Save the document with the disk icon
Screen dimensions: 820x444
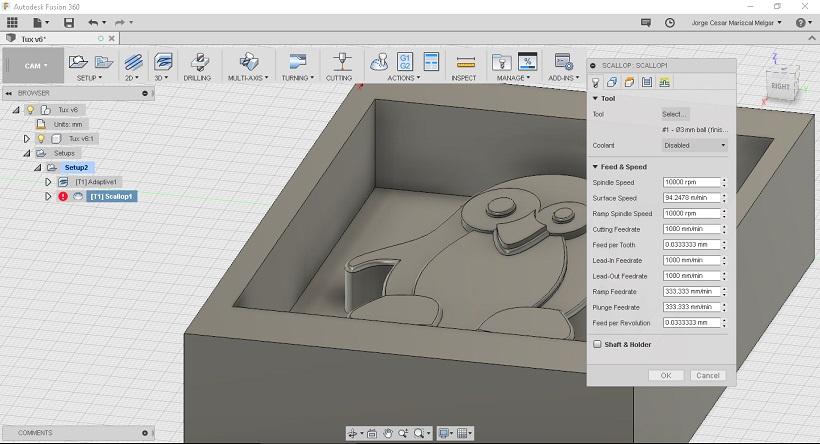pos(69,22)
